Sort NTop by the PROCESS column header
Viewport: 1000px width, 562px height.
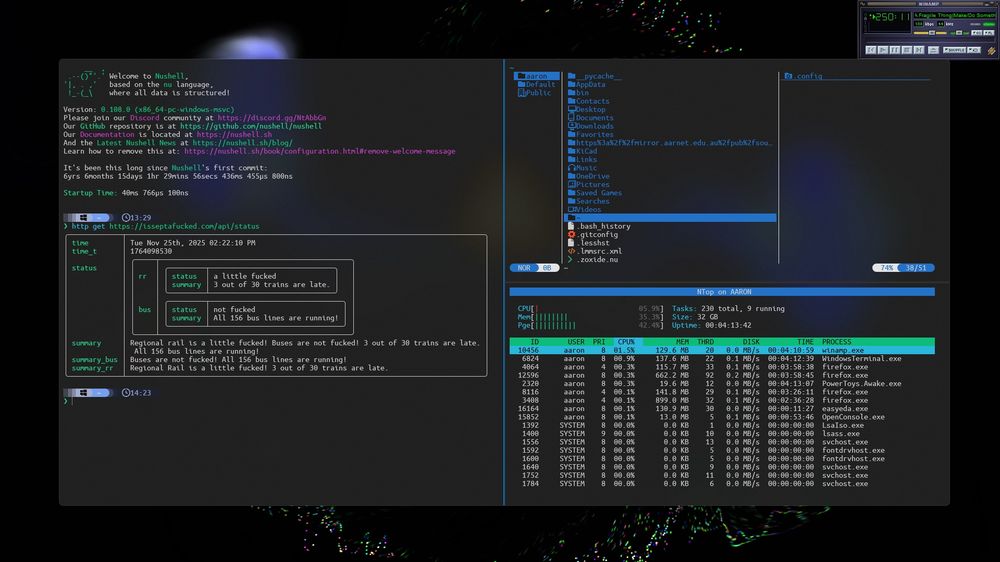(x=837, y=342)
